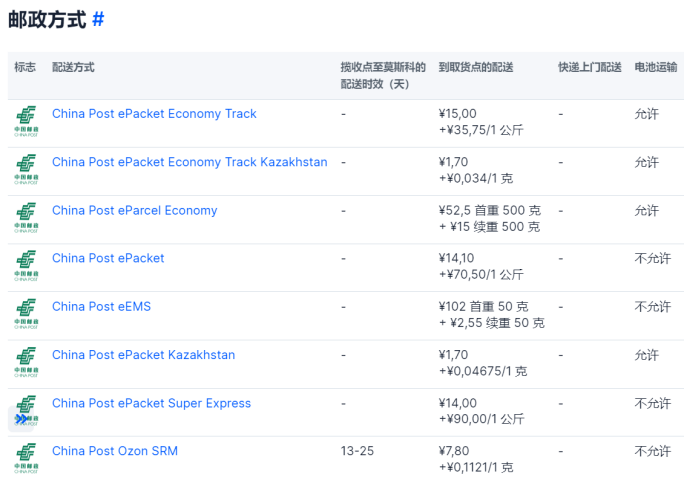Click the 配送方式 column header
Viewport: 684px width, 484px height.
pyautogui.click(x=73, y=67)
